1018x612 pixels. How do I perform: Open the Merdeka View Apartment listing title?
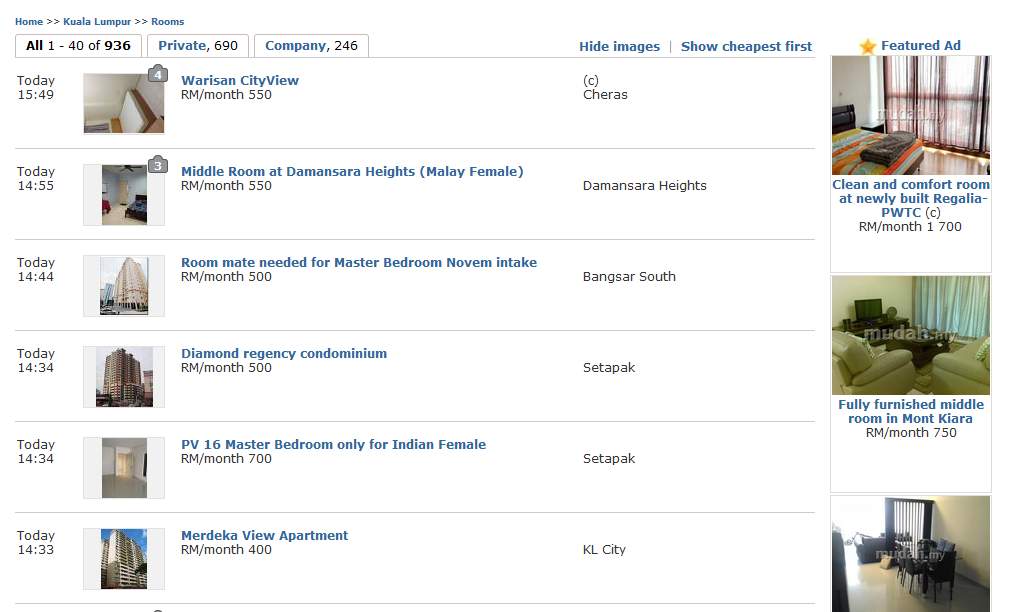pos(264,536)
